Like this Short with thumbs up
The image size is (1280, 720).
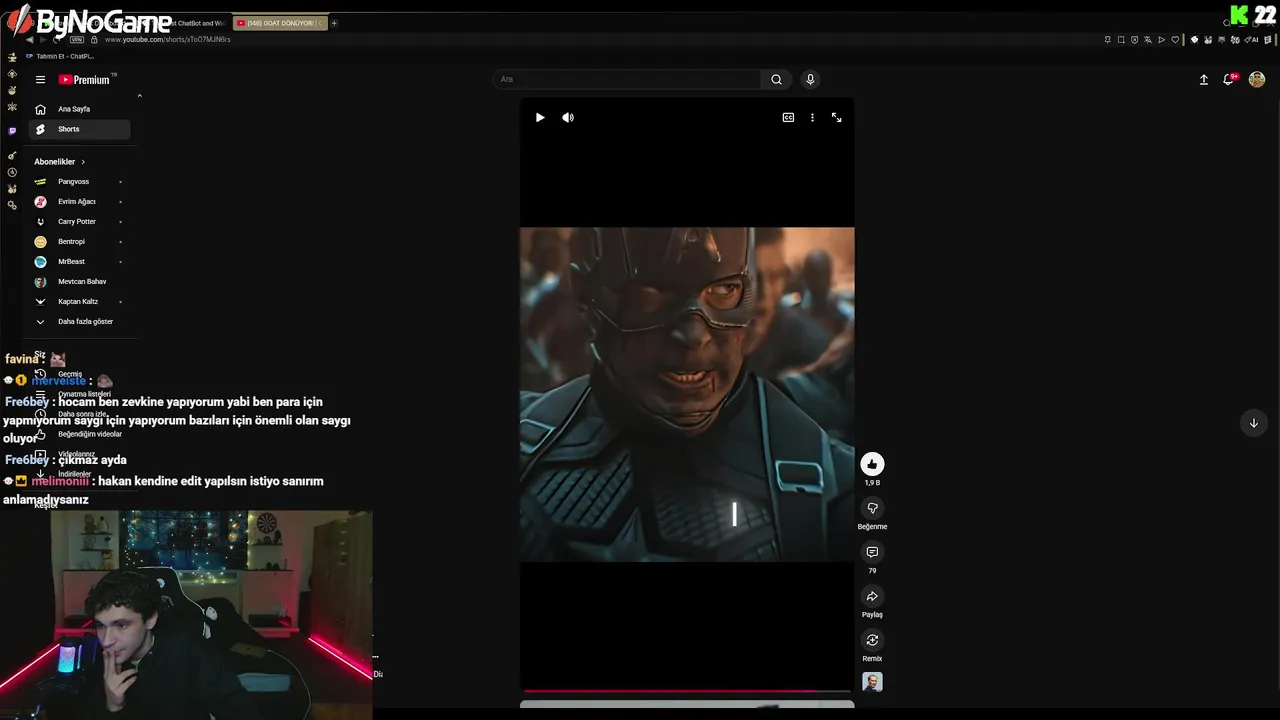(872, 464)
